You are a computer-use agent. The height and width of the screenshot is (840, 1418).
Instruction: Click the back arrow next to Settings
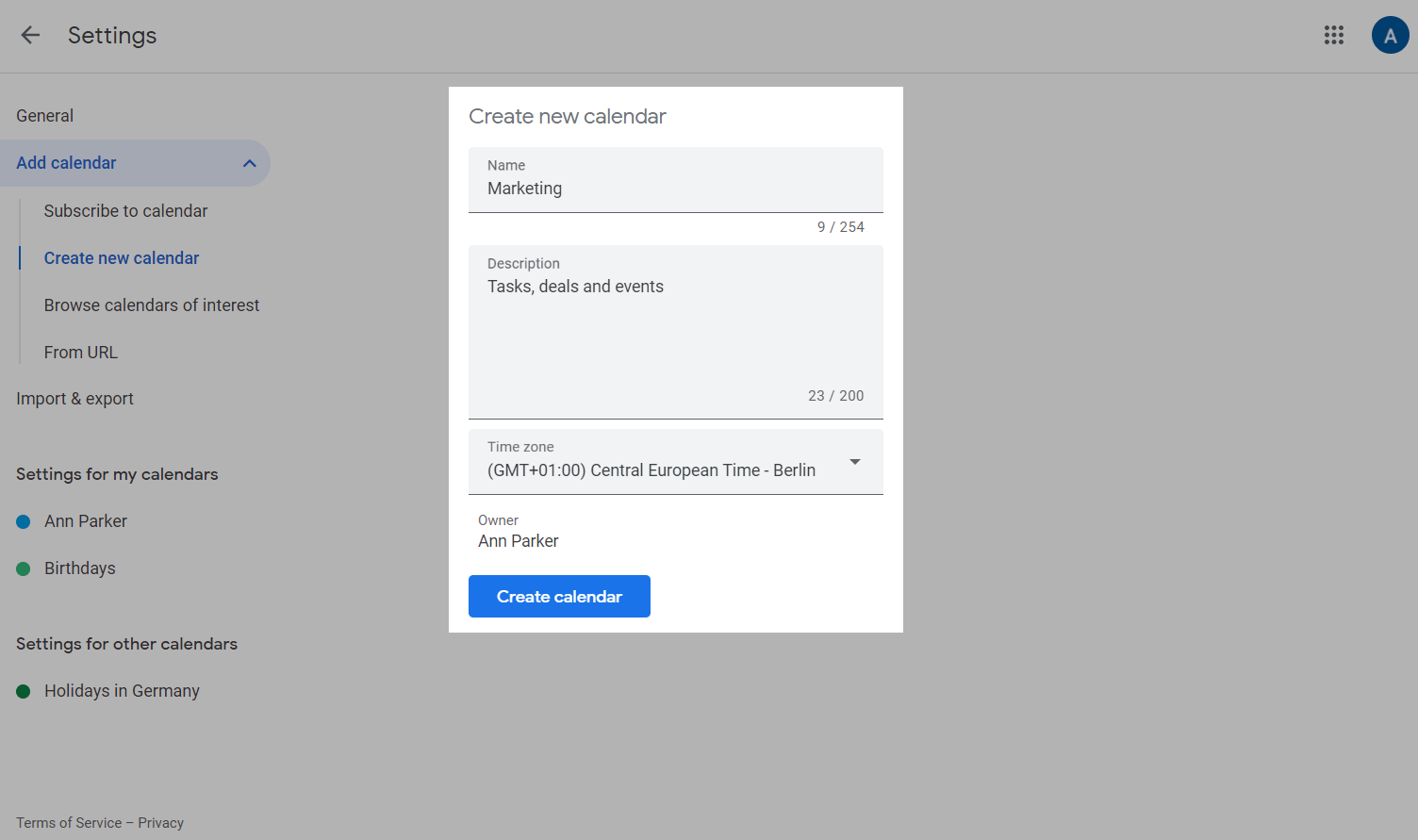30,35
